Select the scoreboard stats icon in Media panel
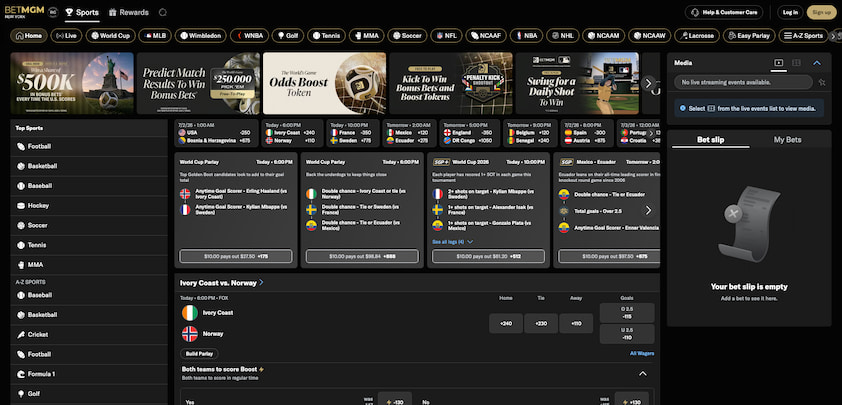The width and height of the screenshot is (842, 405). (x=796, y=63)
